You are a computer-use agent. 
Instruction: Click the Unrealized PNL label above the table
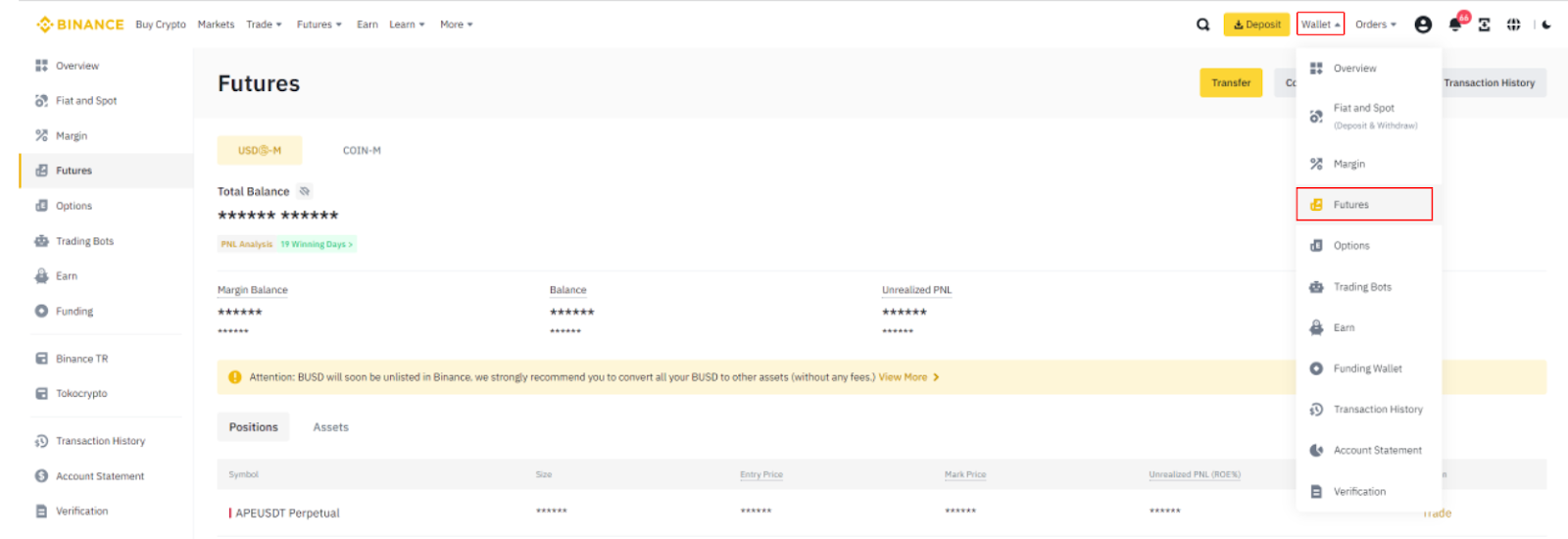pyautogui.click(x=916, y=290)
